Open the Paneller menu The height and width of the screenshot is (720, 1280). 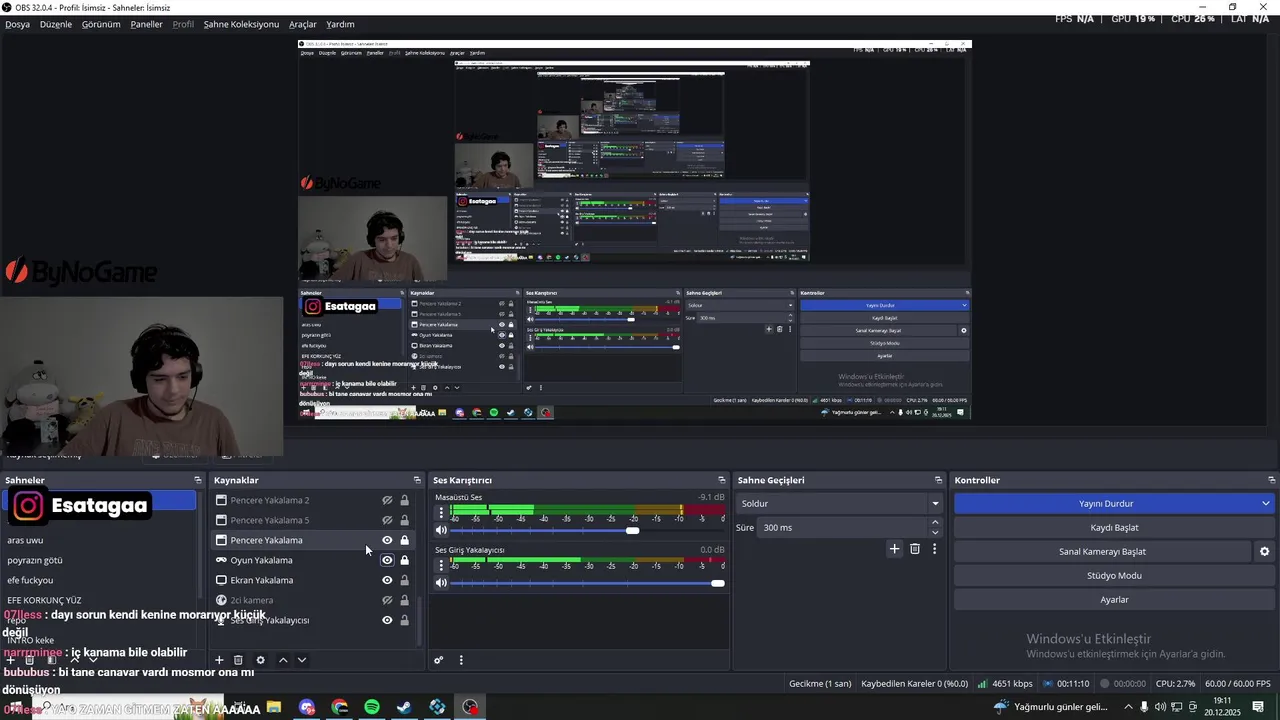pos(146,24)
